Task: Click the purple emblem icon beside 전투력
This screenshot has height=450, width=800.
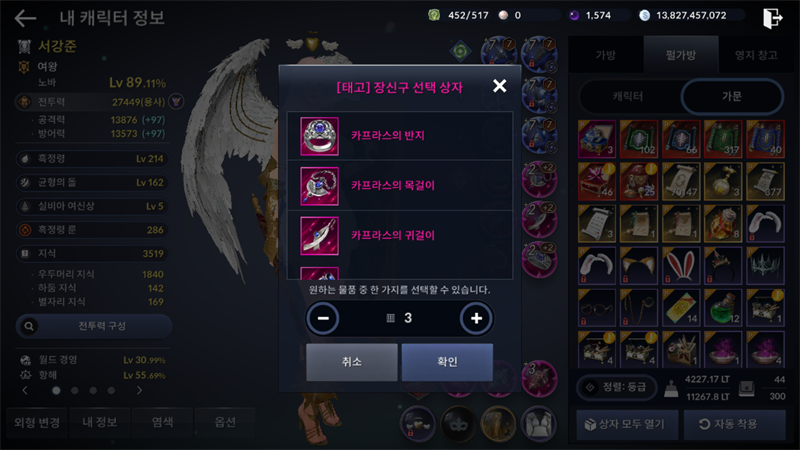Action: pos(176,102)
